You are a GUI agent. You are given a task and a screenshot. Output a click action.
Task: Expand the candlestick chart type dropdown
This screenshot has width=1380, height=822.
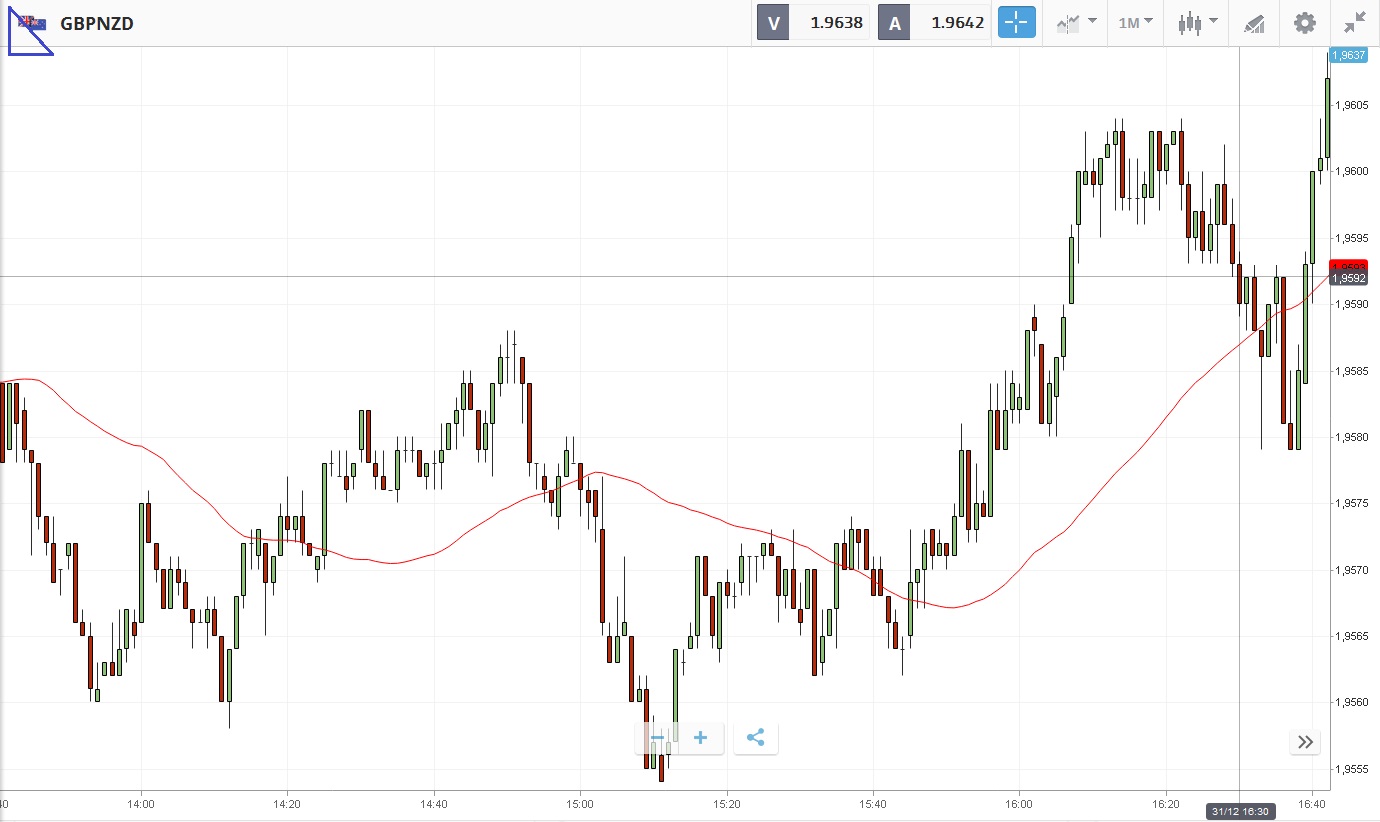[x=1197, y=22]
